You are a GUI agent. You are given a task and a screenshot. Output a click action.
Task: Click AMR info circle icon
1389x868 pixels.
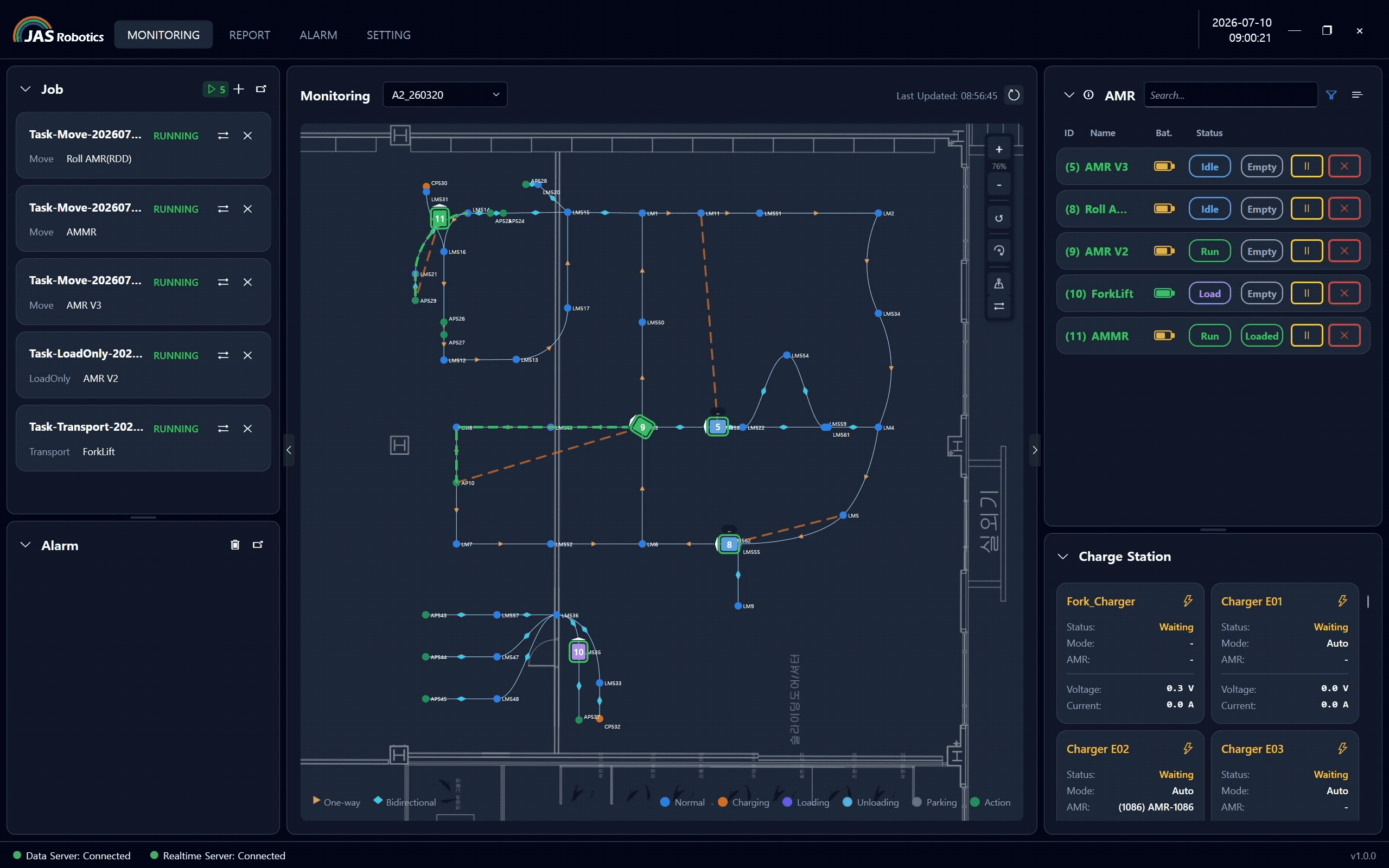1088,95
